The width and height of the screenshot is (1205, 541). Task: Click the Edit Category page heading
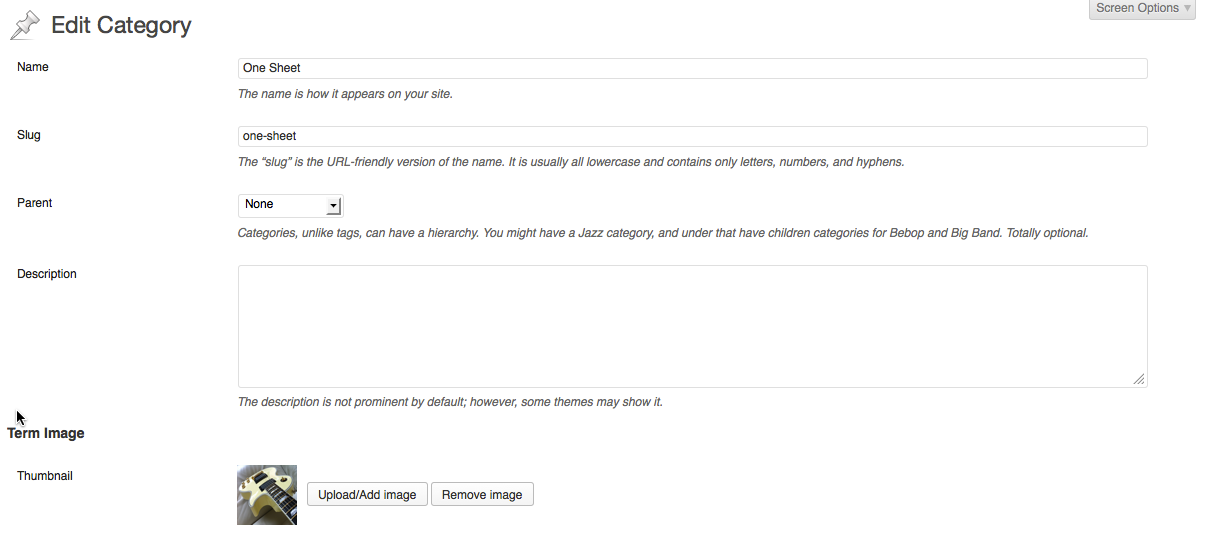[x=121, y=25]
